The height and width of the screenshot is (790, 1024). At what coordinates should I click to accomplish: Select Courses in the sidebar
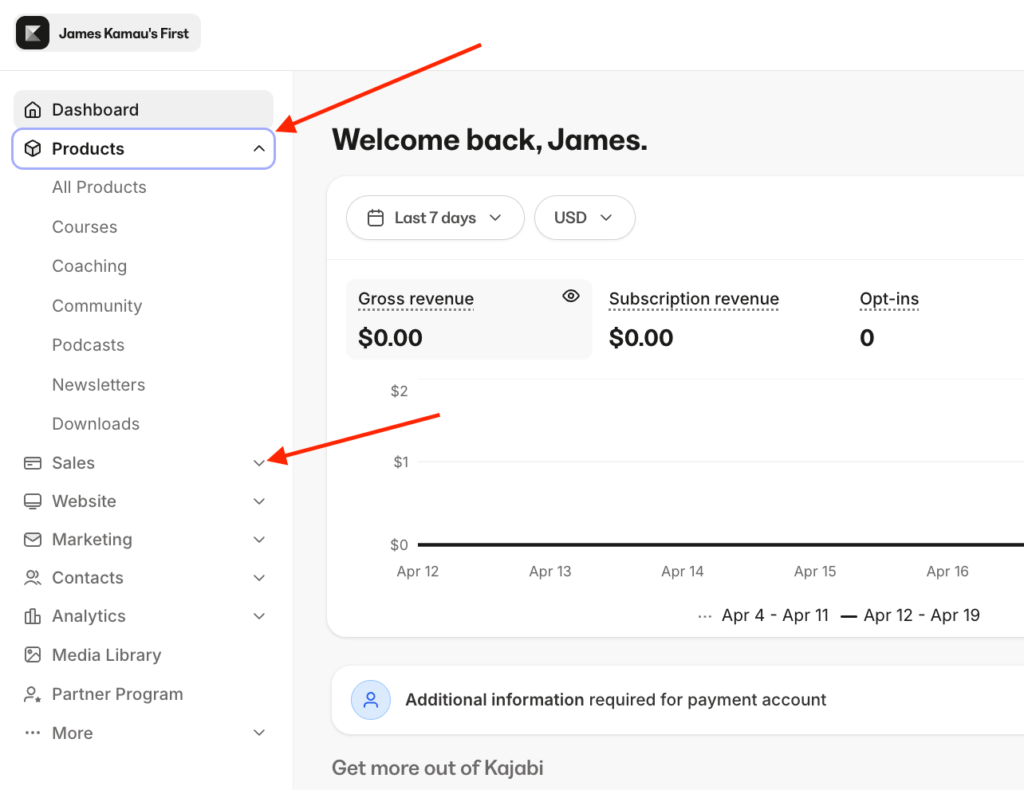coord(84,227)
